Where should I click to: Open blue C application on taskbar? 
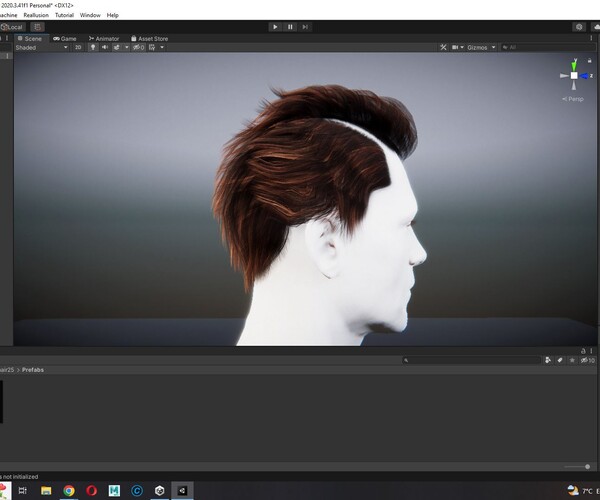pos(137,490)
